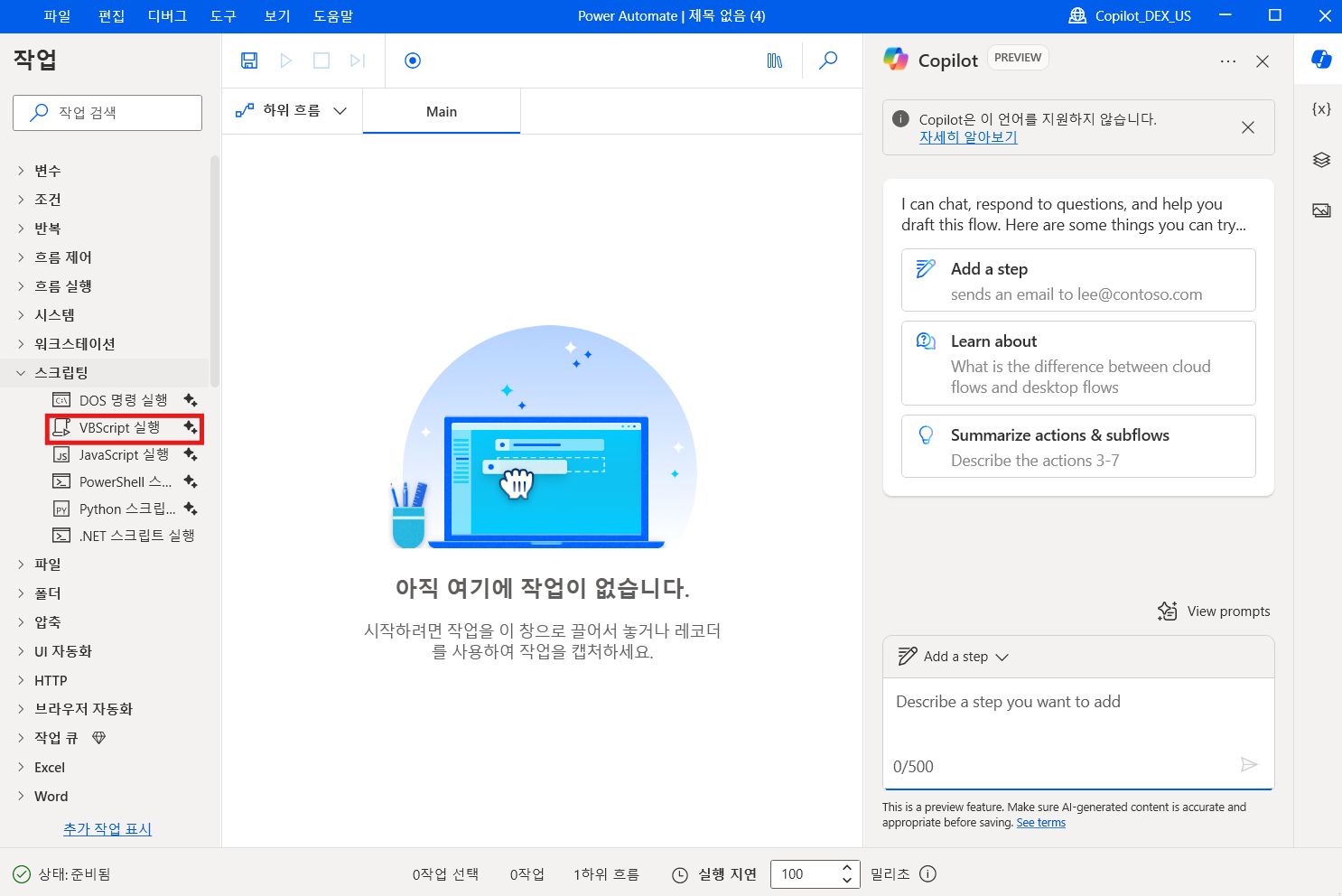Open the 도구 menu
Image resolution: width=1342 pixels, height=896 pixels.
(x=223, y=16)
